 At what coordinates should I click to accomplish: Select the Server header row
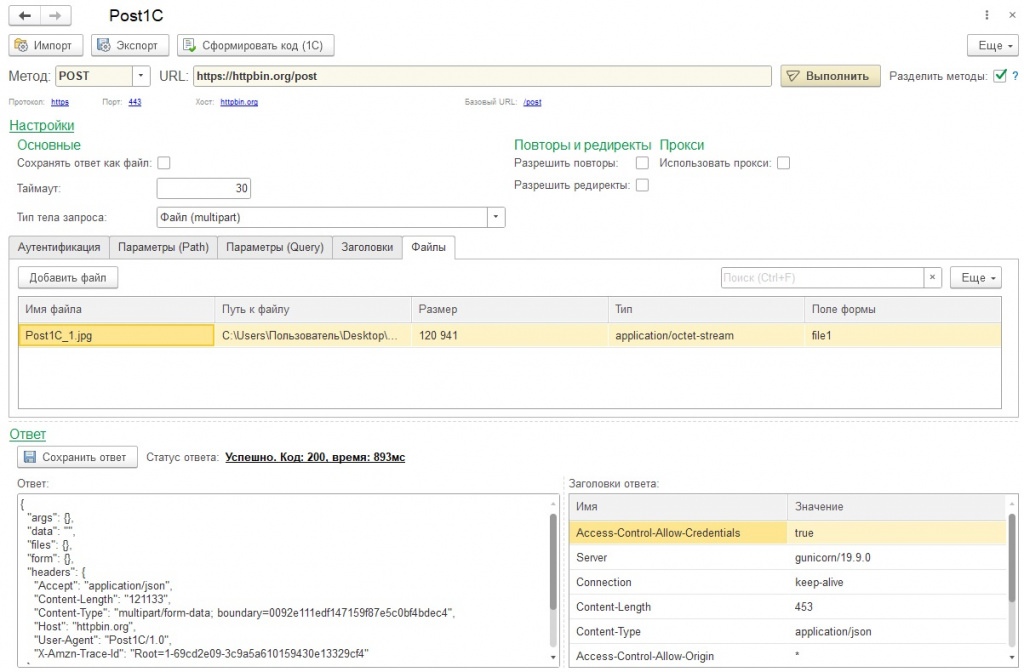coord(788,558)
